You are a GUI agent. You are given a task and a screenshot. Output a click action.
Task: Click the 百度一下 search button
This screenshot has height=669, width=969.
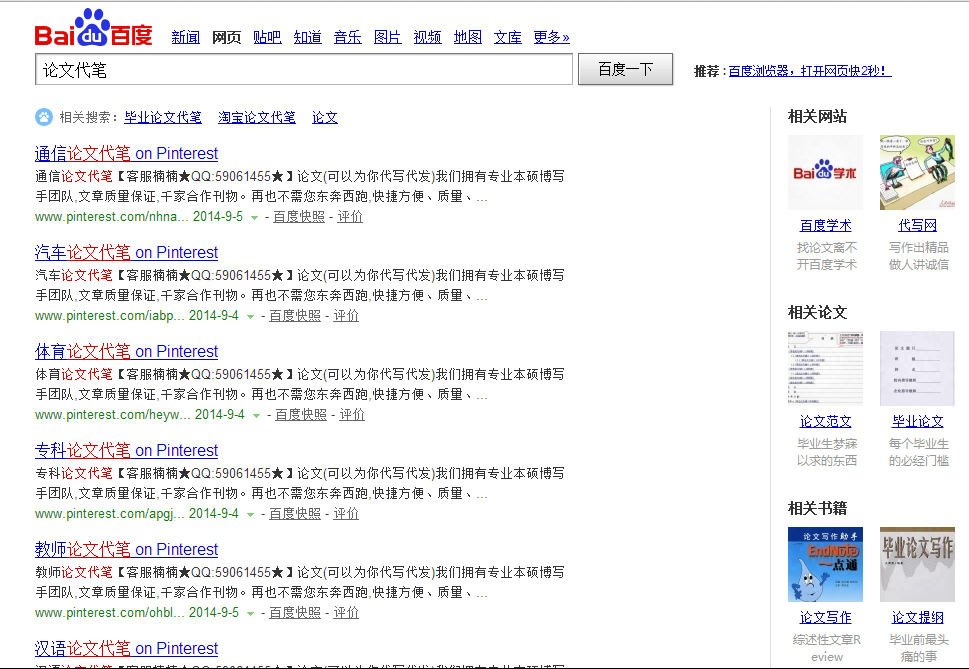click(625, 69)
